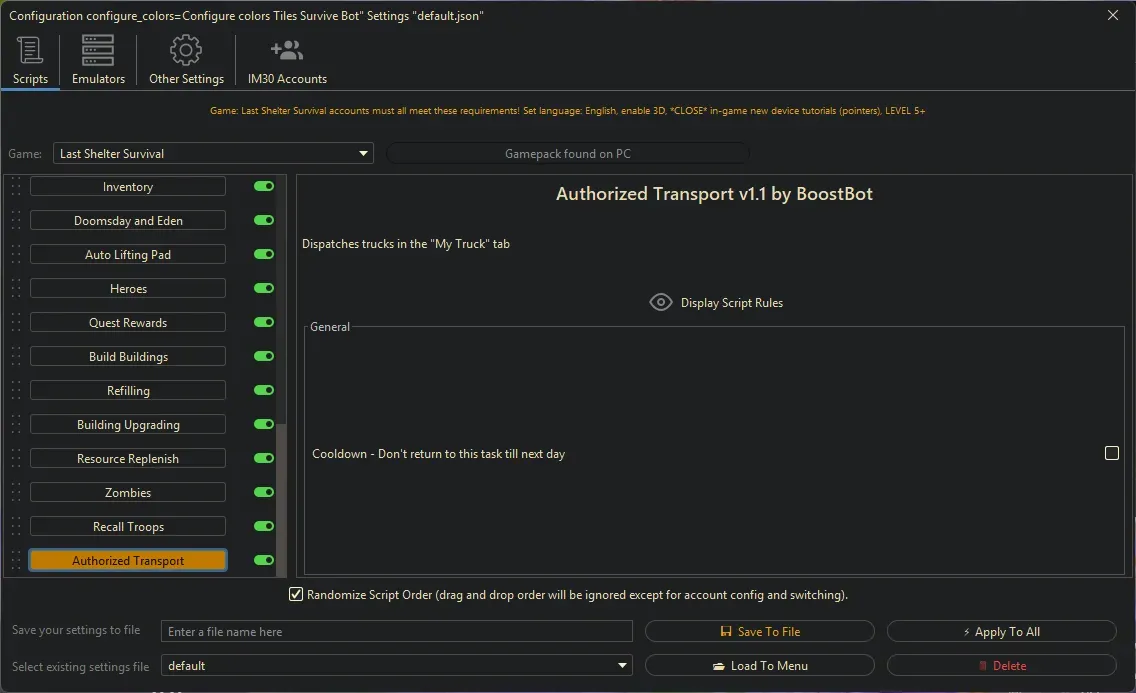Toggle the Authorized Transport switch
The height and width of the screenshot is (693, 1136).
264,560
